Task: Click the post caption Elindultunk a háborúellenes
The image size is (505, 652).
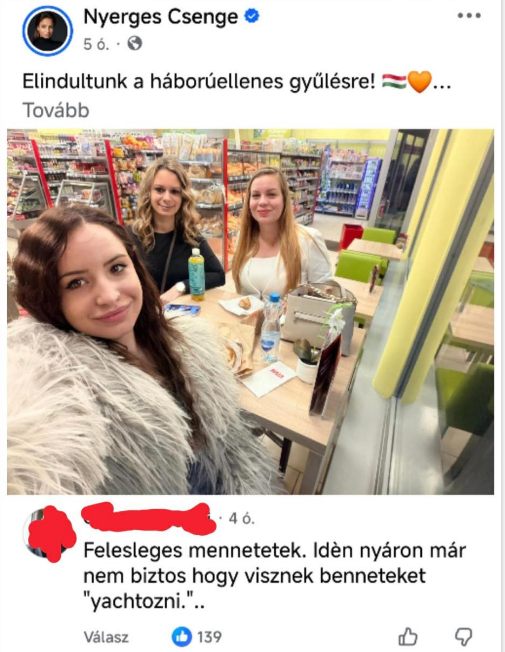Action: pyautogui.click(x=199, y=81)
